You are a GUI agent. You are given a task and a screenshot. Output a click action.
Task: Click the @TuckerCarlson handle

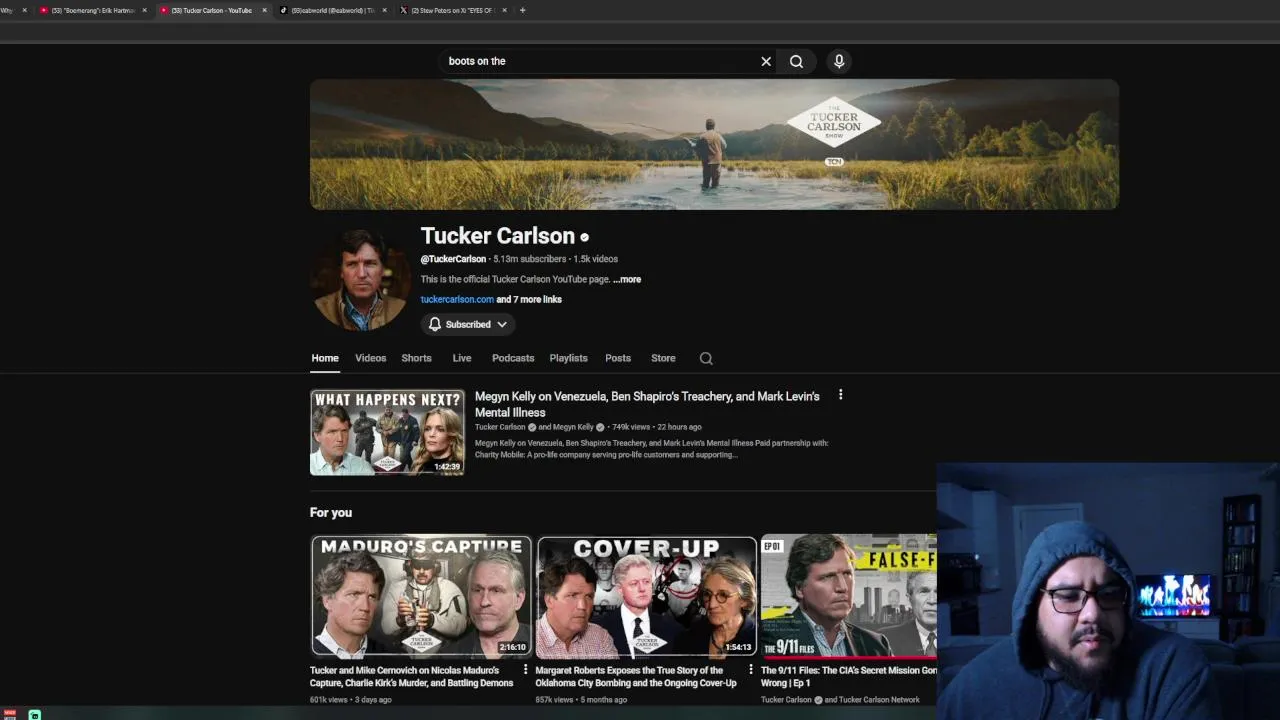pos(453,259)
